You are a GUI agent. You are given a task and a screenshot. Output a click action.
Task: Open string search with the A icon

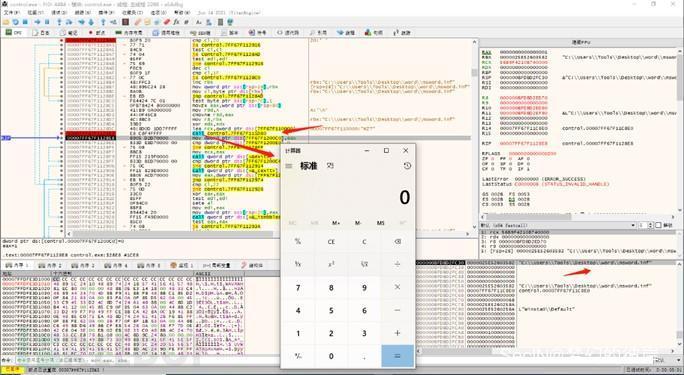199,22
